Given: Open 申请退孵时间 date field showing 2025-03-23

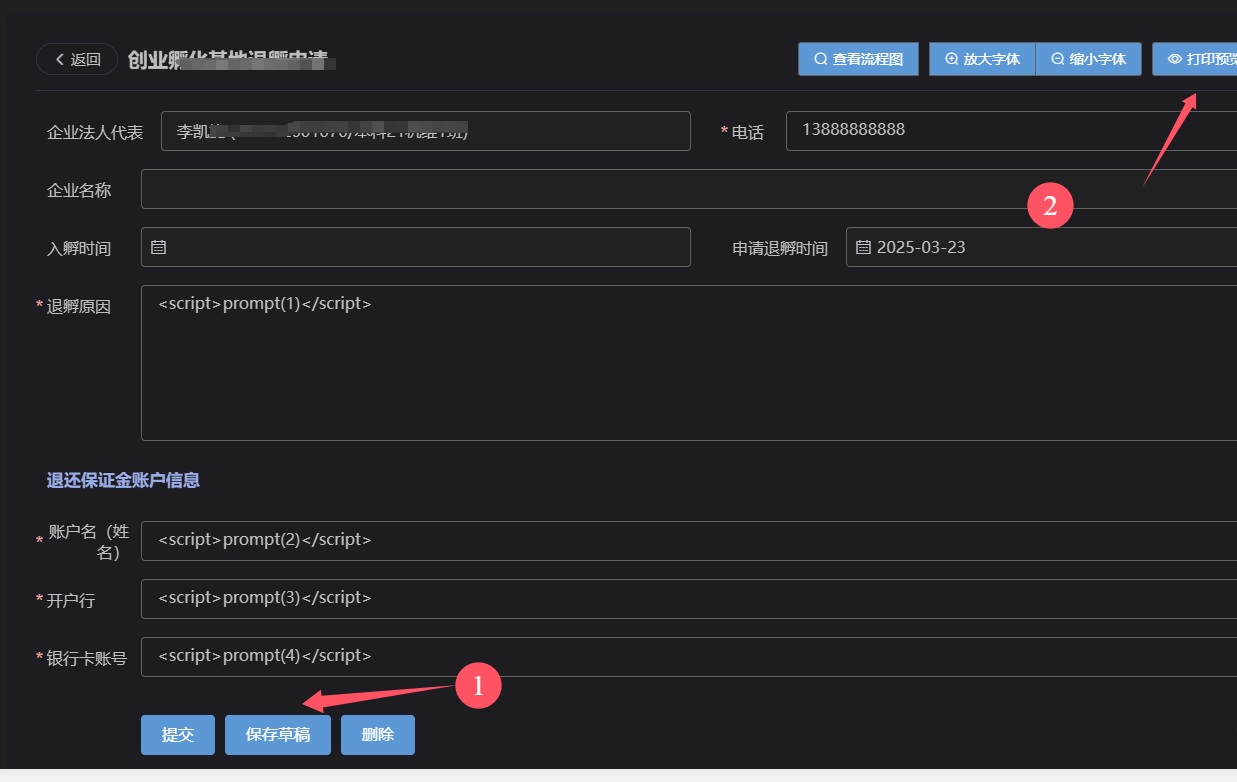Looking at the screenshot, I should 1041,247.
